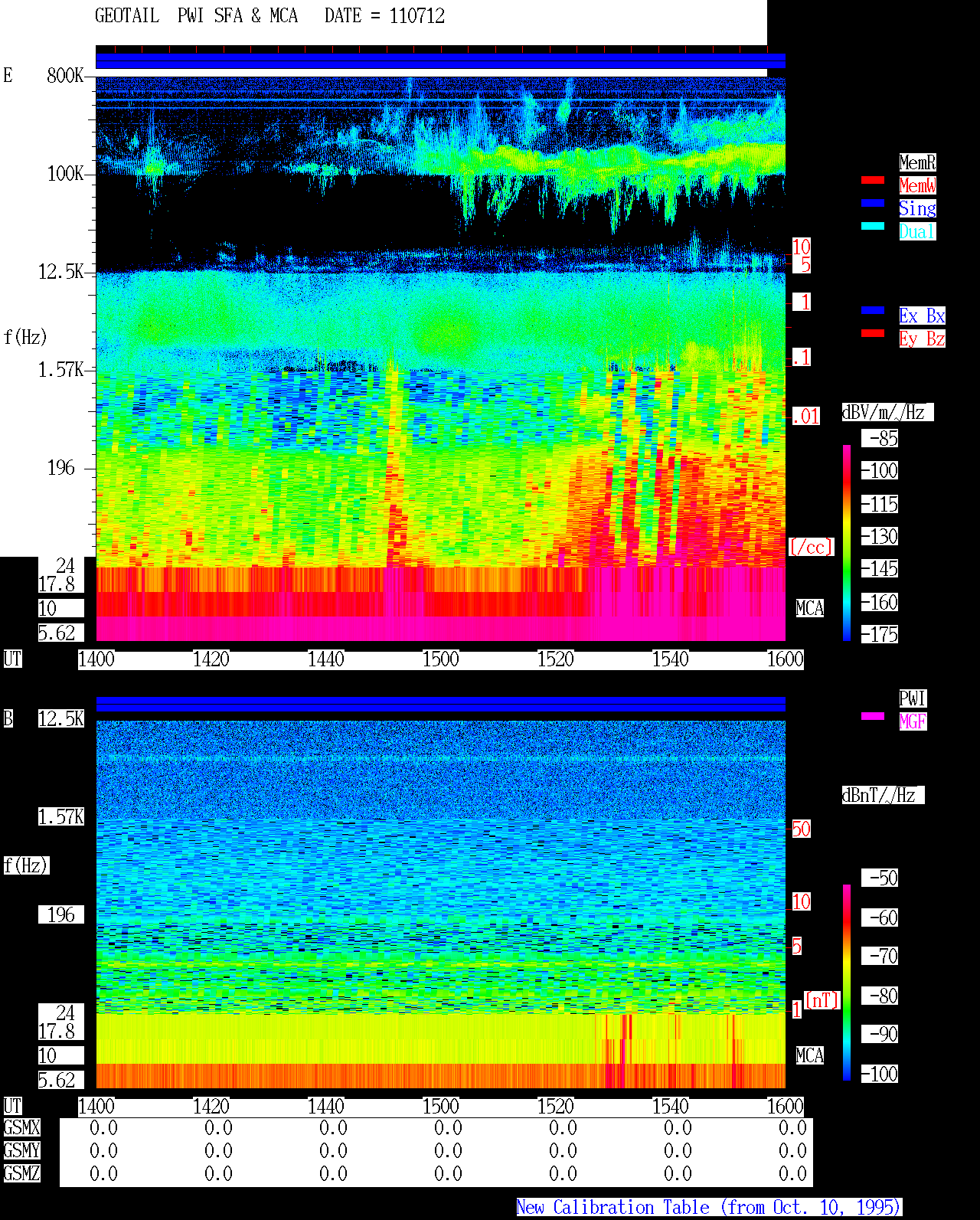Click the blue mode bar above E spectrogram
The height and width of the screenshot is (1220, 980).
pos(440,61)
